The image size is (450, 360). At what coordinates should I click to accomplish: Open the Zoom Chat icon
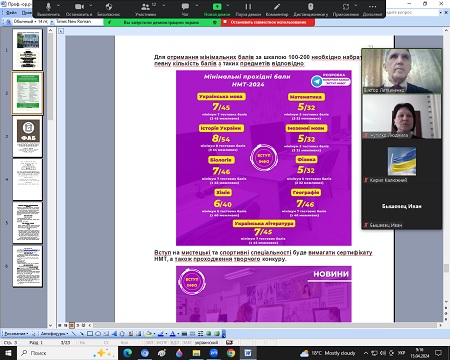pos(185,9)
